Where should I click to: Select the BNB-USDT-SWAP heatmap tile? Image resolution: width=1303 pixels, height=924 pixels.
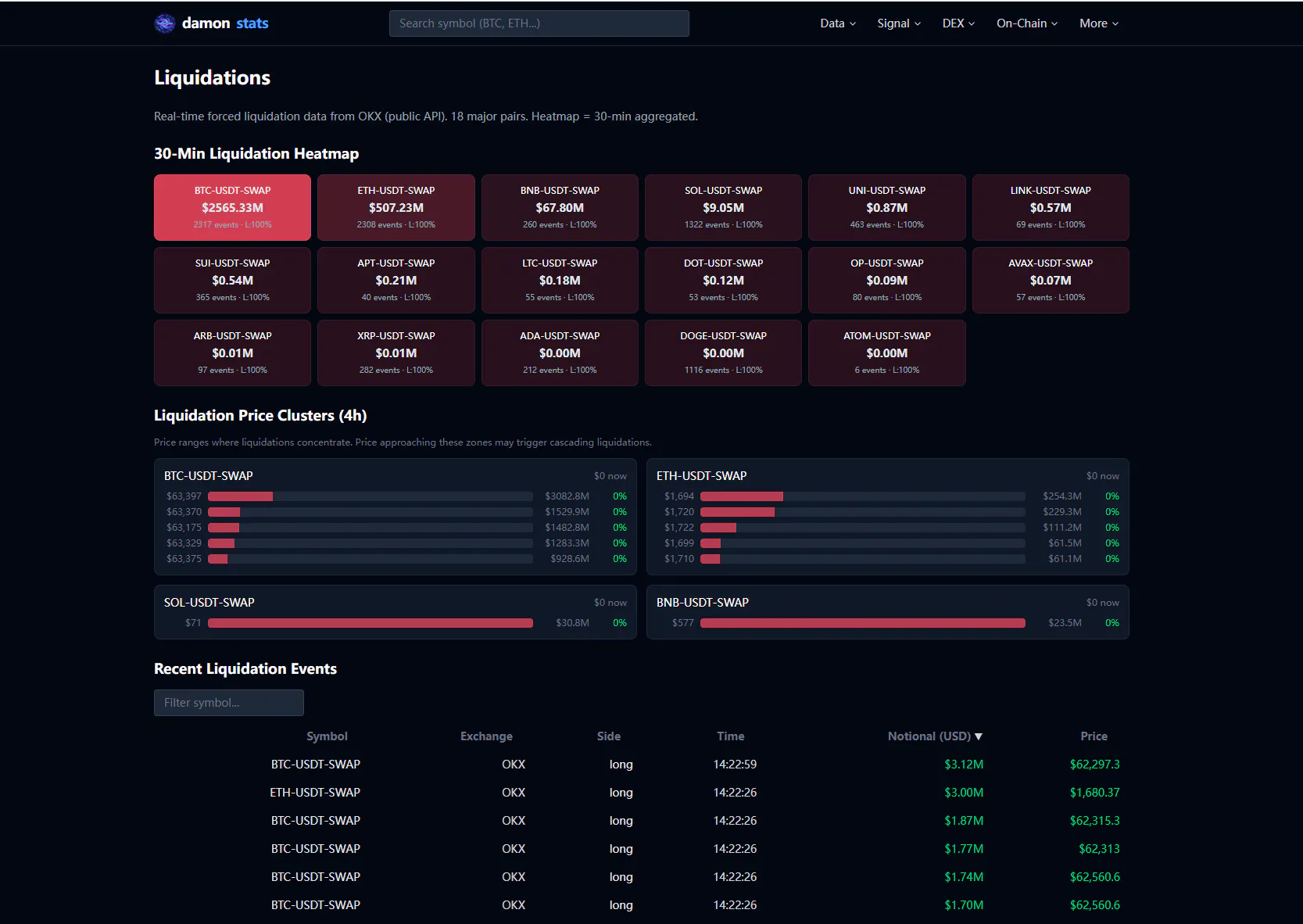tap(560, 207)
